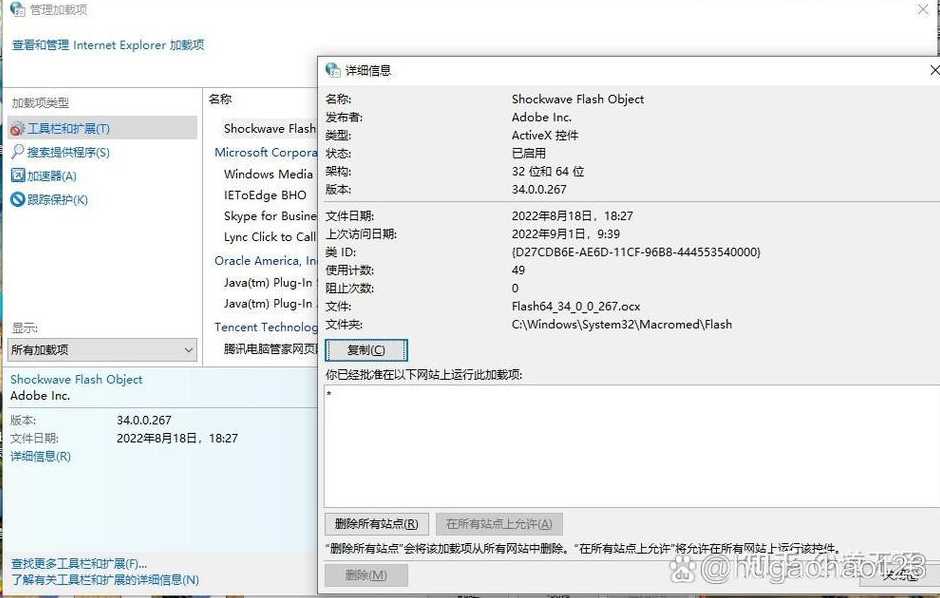
Task: Select Tracking Protection type 跟踪保护(K)
Action: (x=49, y=200)
